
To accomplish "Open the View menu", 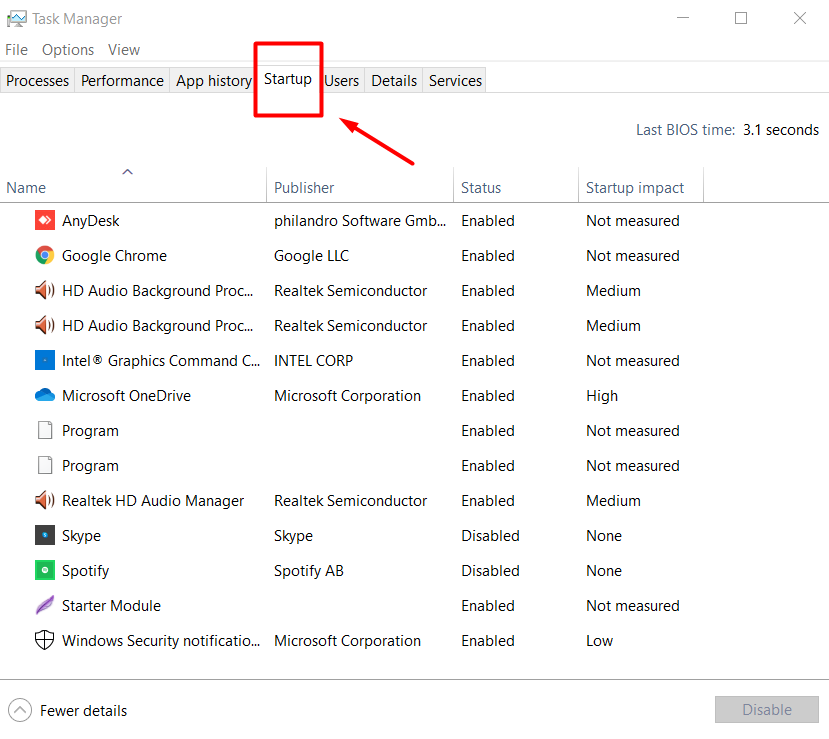I will pos(124,50).
